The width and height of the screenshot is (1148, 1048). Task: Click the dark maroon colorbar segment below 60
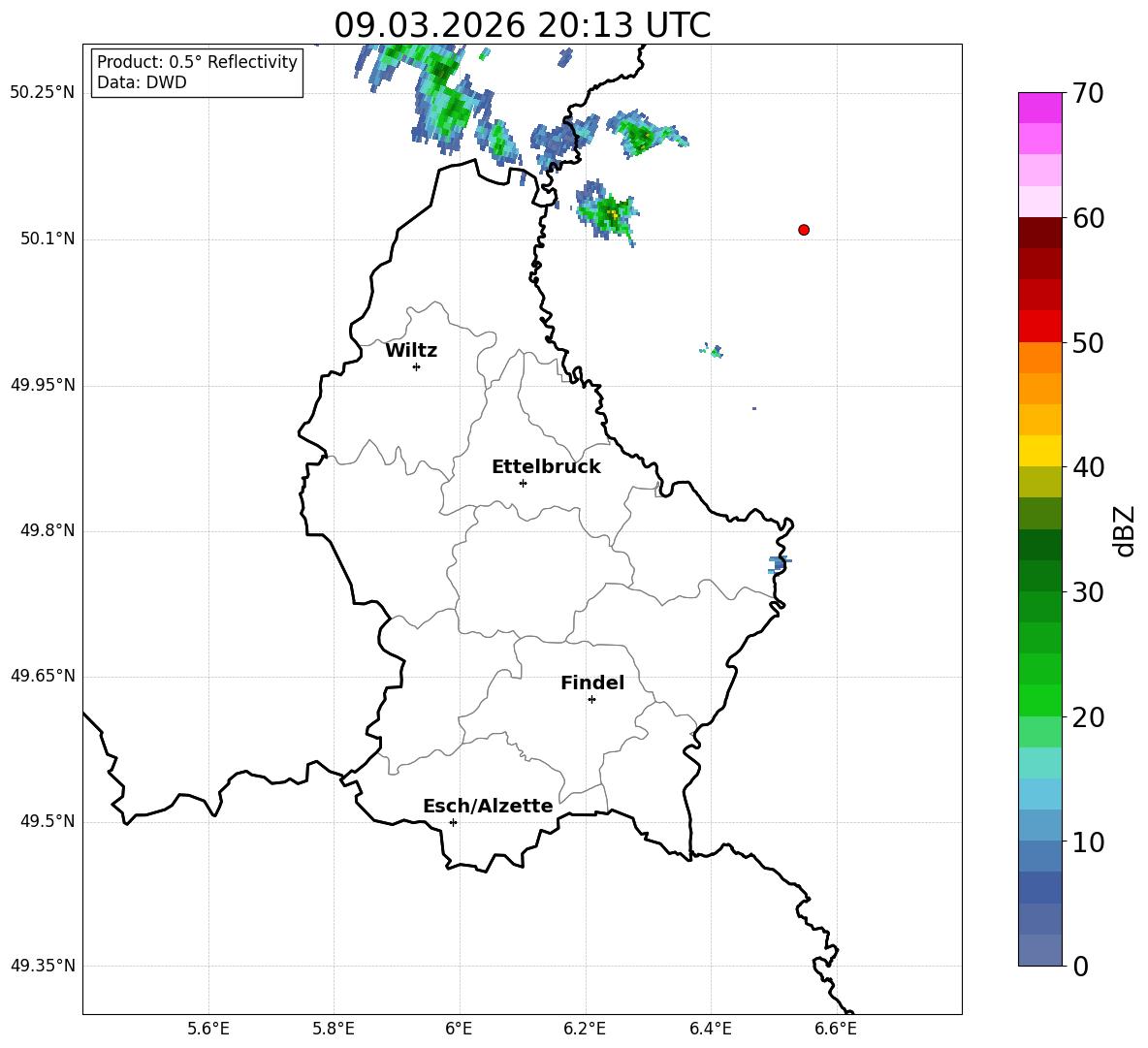tap(1039, 233)
